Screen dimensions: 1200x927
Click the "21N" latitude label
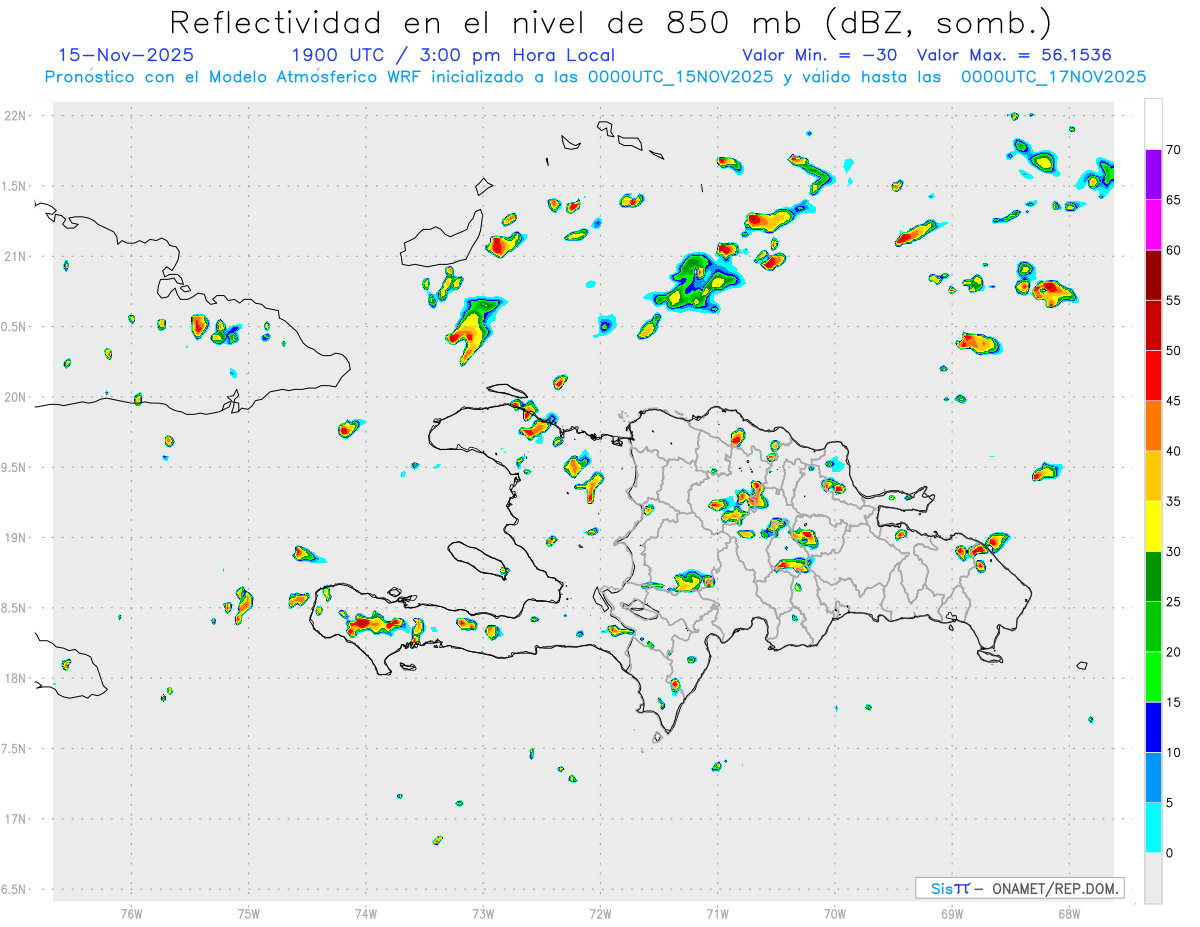tap(17, 257)
